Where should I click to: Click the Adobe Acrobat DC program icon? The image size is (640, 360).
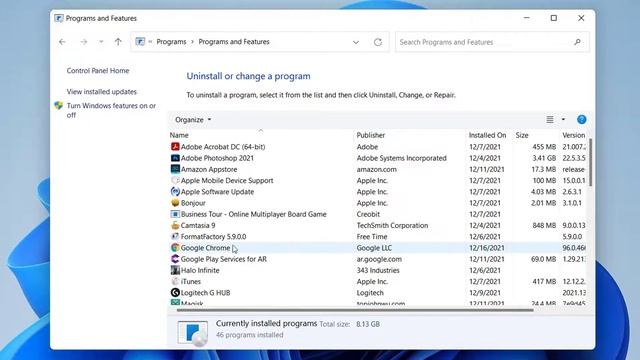[175, 147]
